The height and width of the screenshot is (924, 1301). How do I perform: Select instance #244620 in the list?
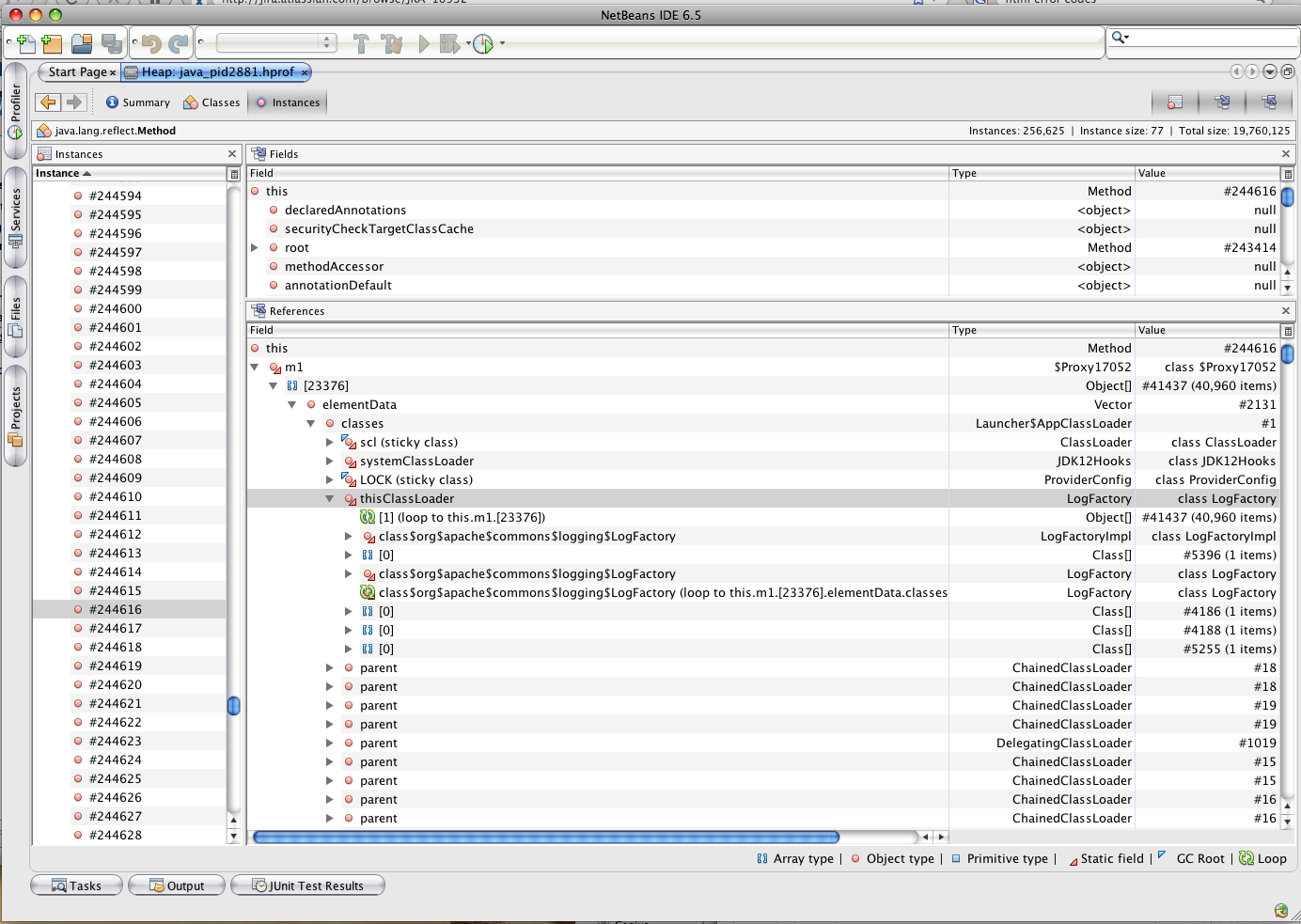point(116,685)
